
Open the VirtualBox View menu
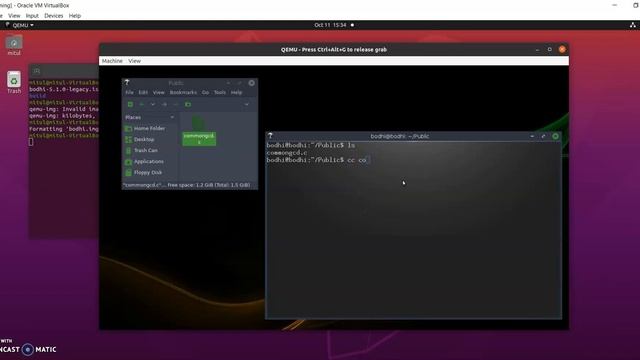(14, 16)
